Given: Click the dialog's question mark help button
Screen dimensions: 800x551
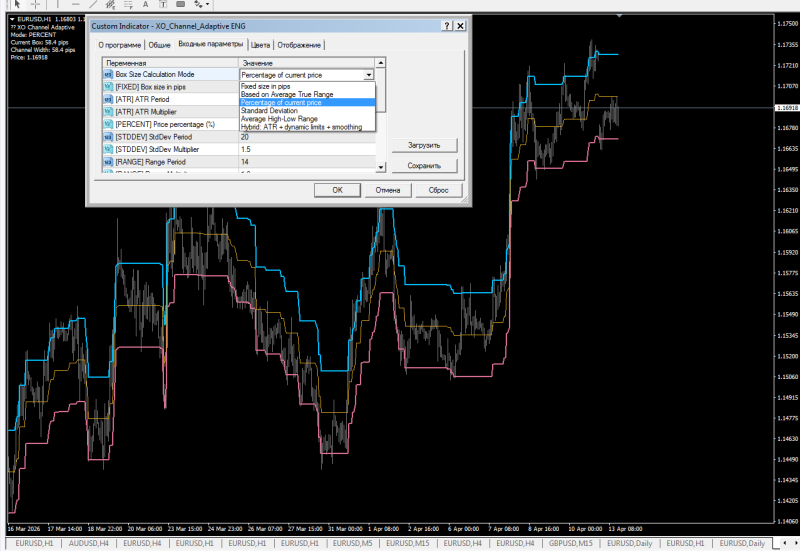Looking at the screenshot, I should tap(447, 26).
